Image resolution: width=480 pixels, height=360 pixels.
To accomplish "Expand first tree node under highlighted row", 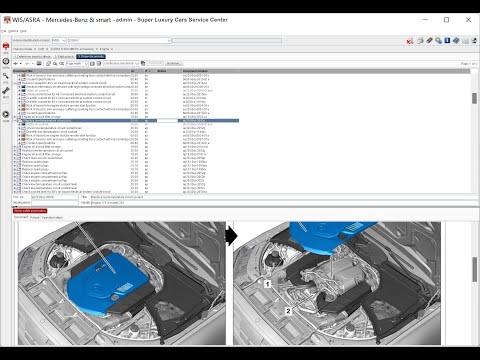I will [x=20, y=124].
